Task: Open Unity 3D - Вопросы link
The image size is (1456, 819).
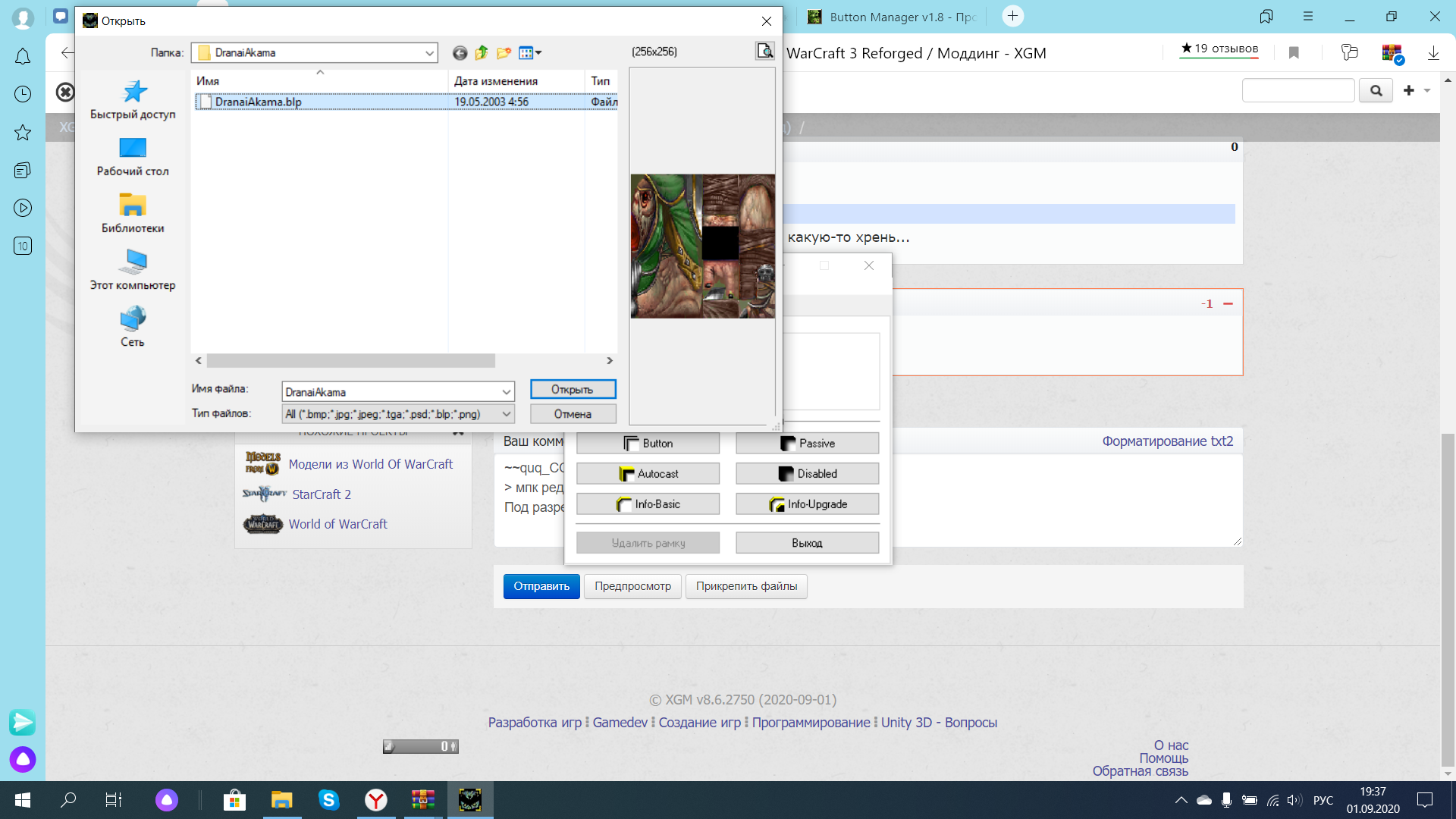Action: 939,723
